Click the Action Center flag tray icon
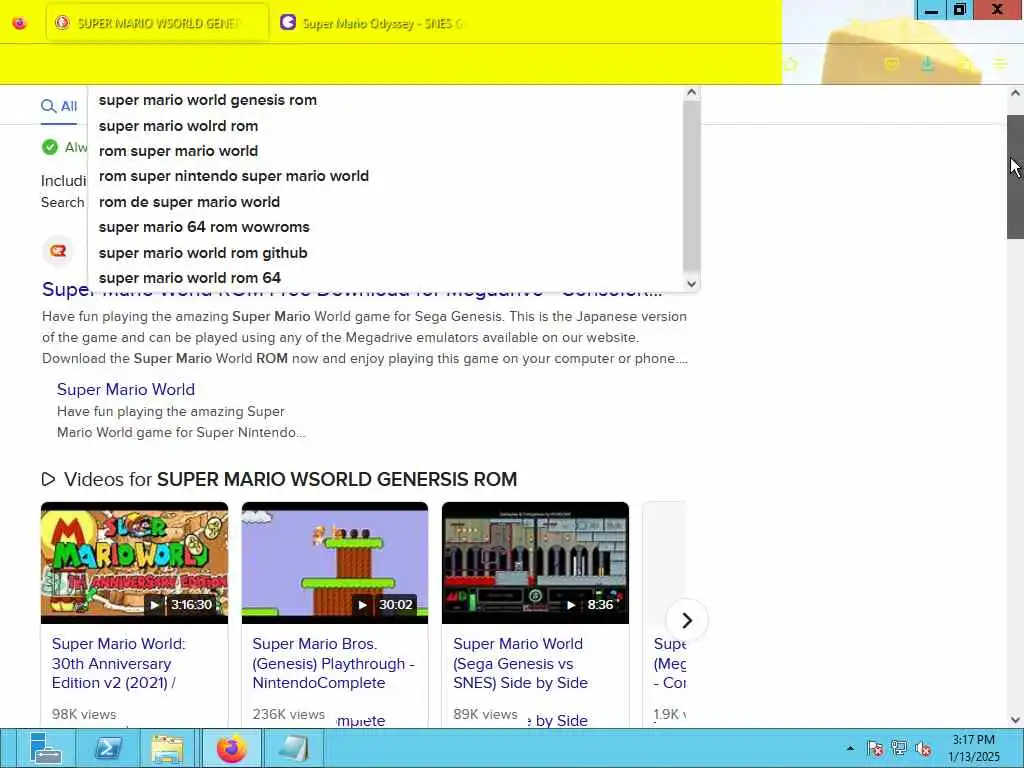Viewport: 1024px width, 768px height. click(x=875, y=748)
